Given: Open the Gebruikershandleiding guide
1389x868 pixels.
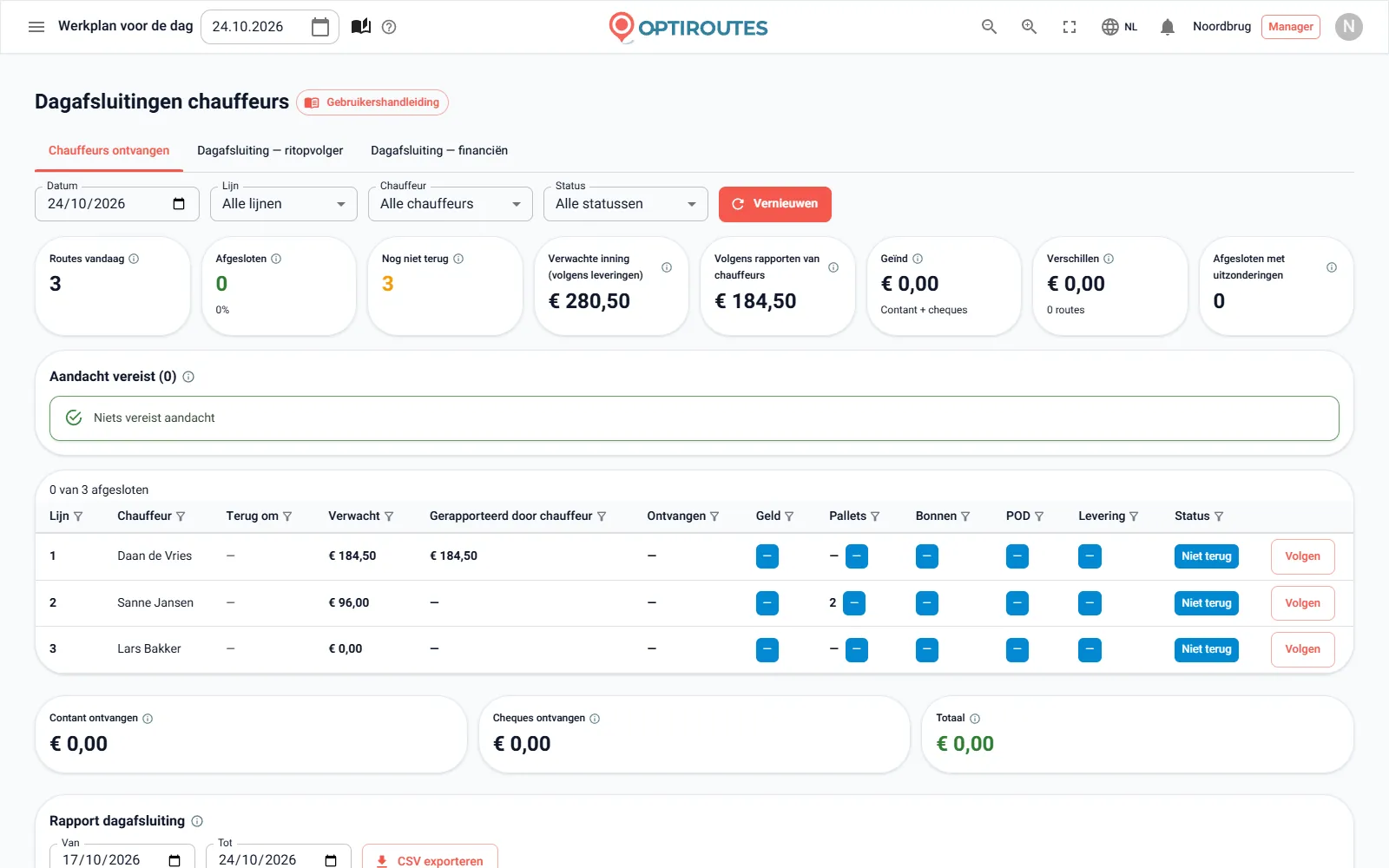Looking at the screenshot, I should coord(372,102).
